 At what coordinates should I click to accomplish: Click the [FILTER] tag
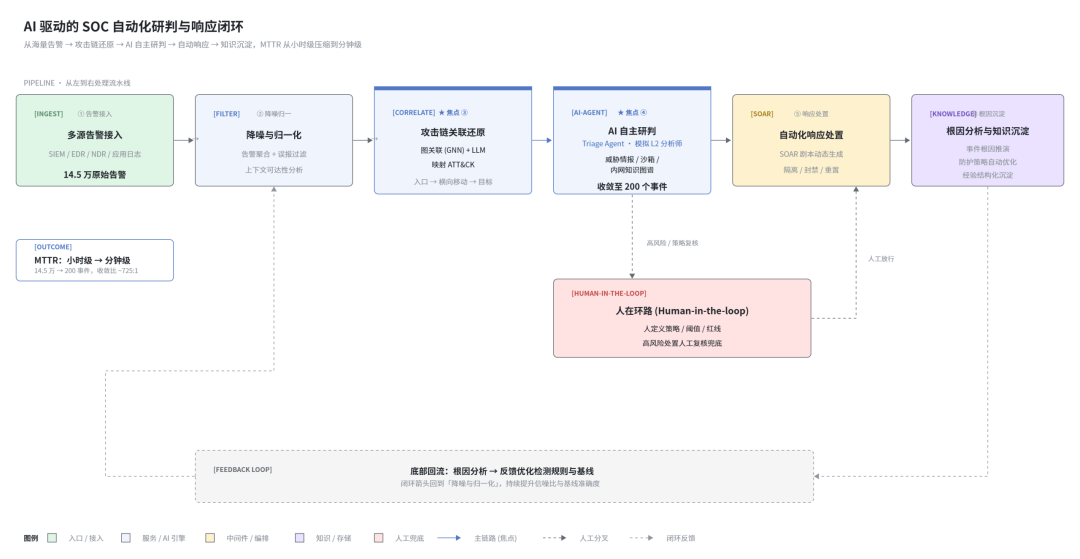tap(227, 114)
